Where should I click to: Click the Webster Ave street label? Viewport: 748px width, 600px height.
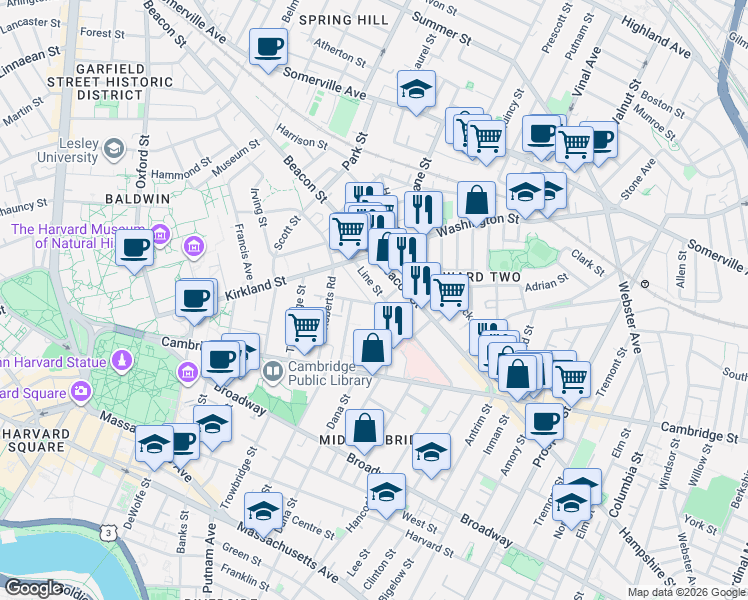coord(630,317)
